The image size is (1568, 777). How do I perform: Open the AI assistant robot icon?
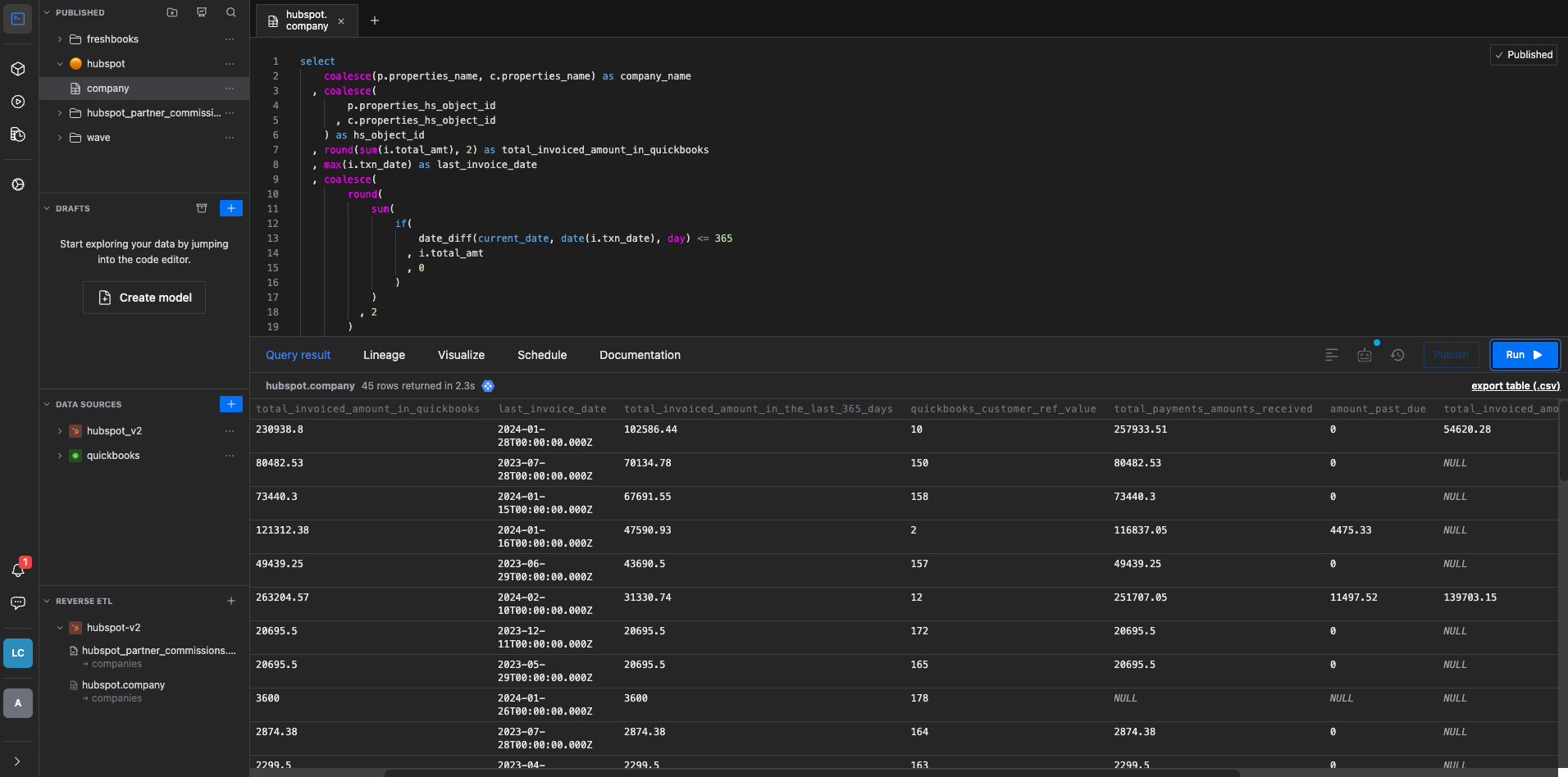click(1365, 355)
